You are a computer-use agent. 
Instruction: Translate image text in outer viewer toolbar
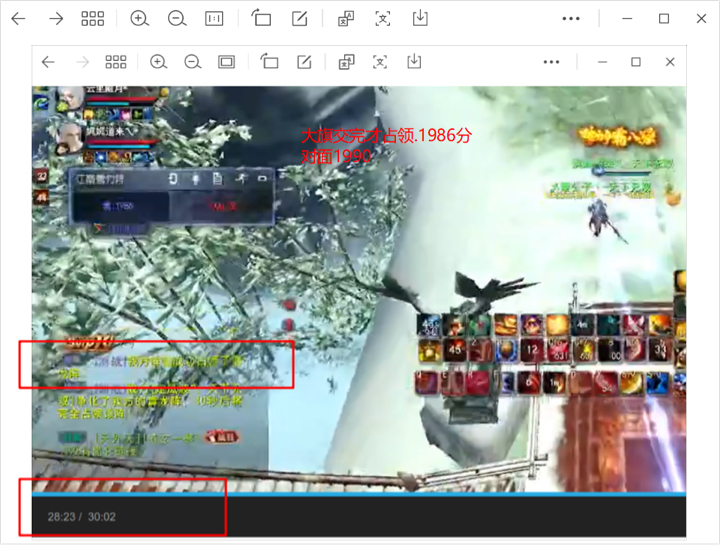click(x=346, y=18)
